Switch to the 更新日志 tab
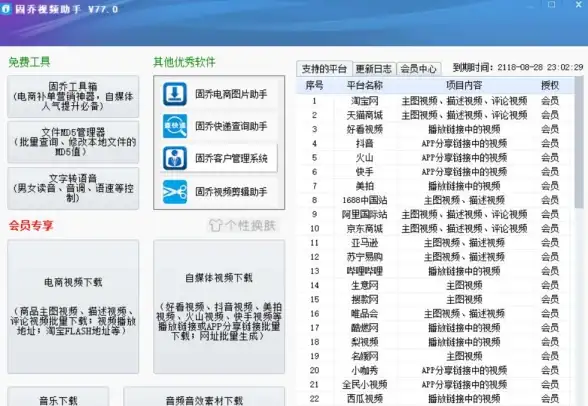The width and height of the screenshot is (588, 406). coord(374,69)
